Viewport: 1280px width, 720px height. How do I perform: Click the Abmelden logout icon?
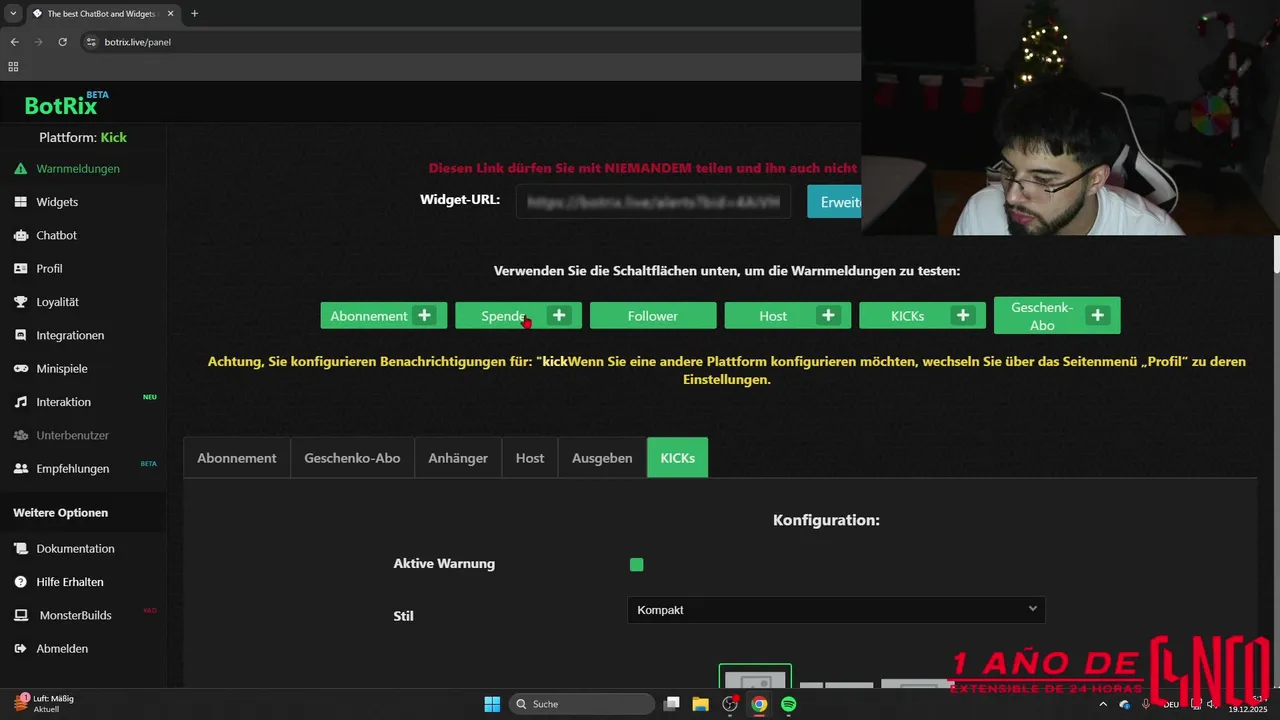point(21,648)
